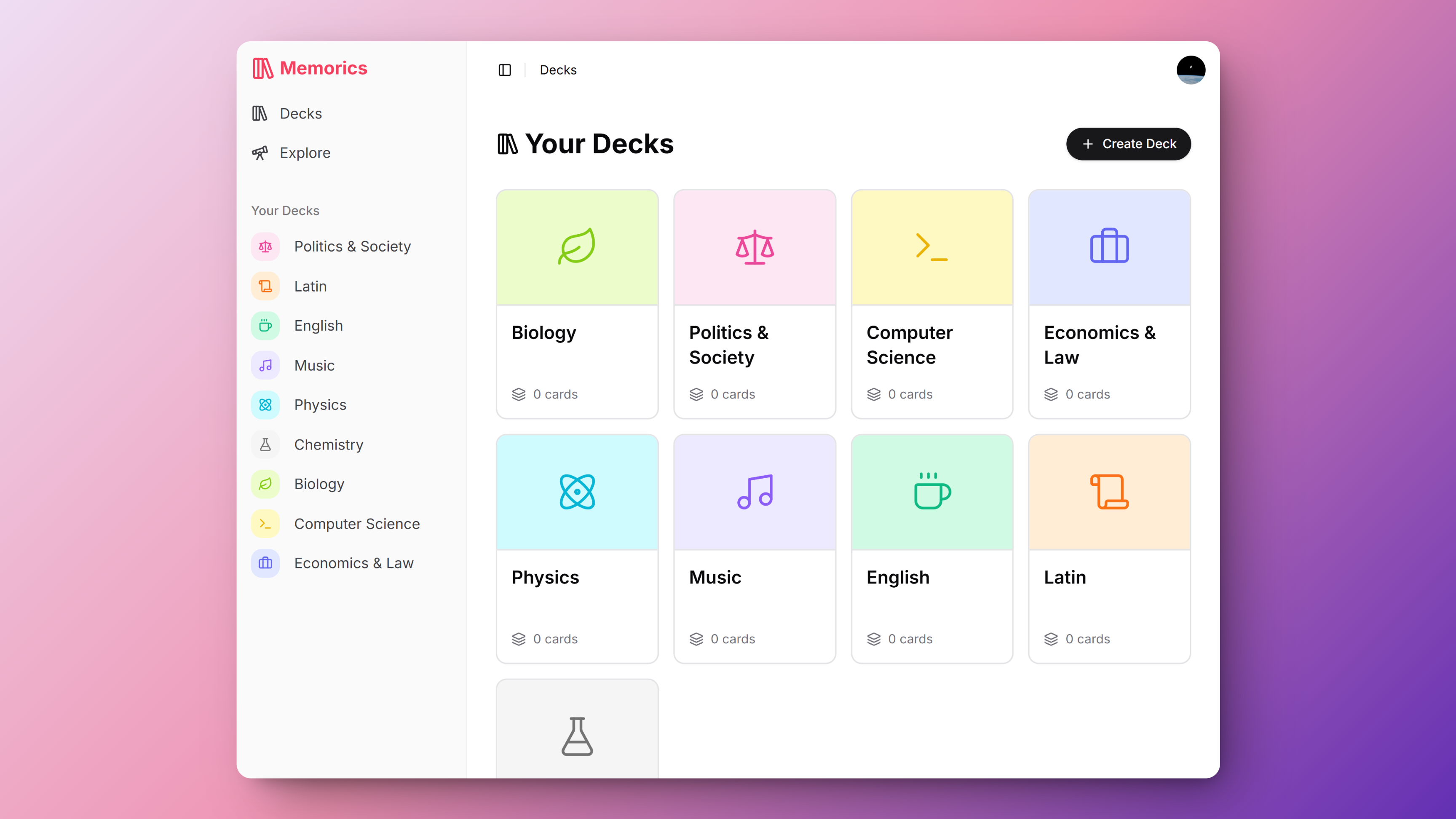
Task: Open the Latin deck card
Action: pos(1109,549)
